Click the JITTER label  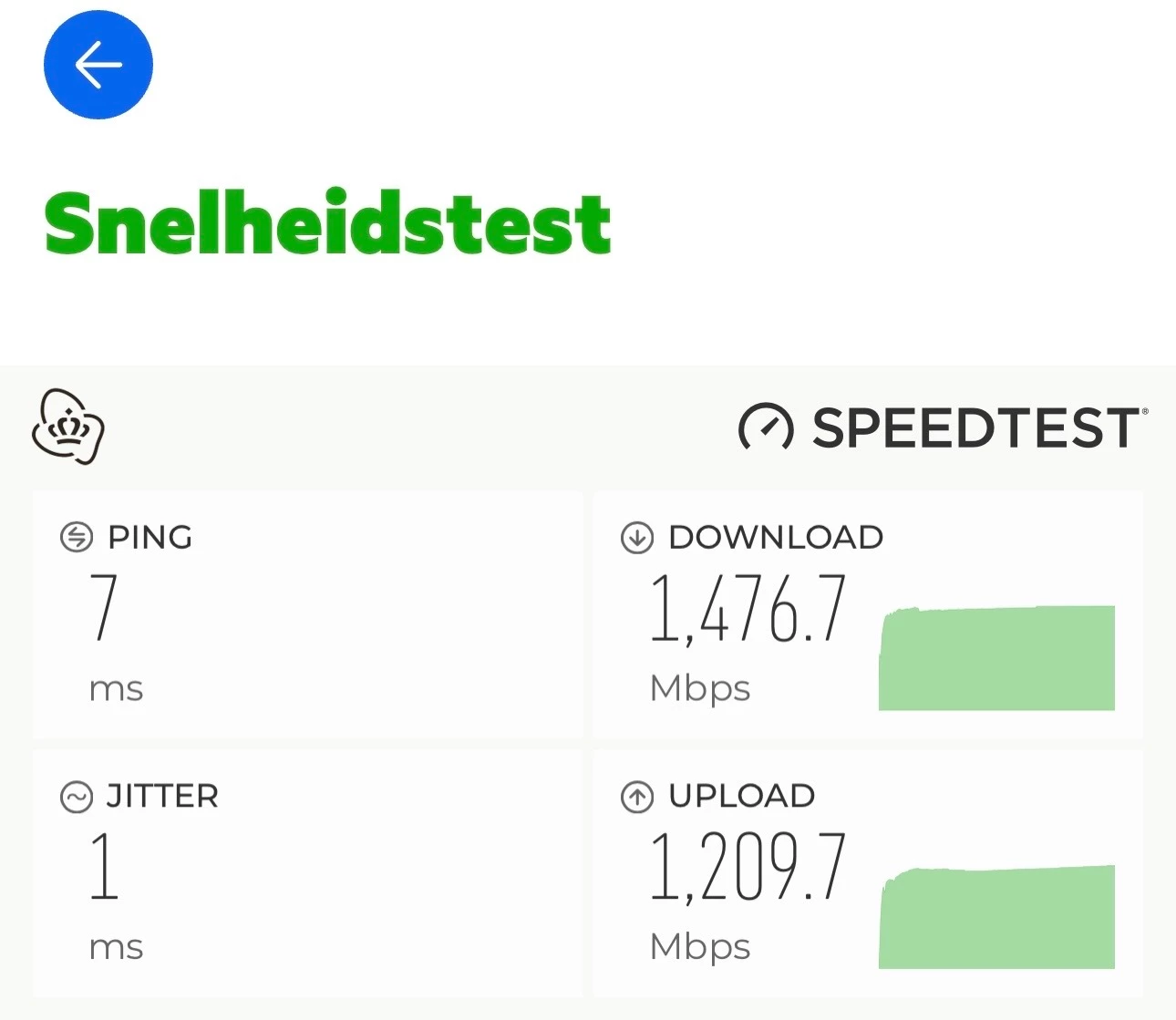point(162,797)
